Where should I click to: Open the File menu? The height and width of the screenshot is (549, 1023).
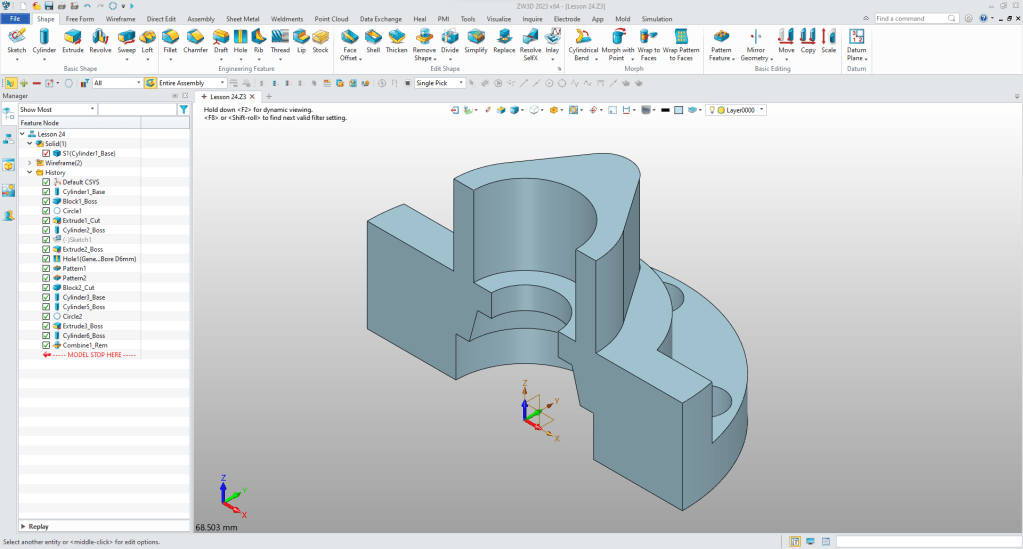(15, 18)
